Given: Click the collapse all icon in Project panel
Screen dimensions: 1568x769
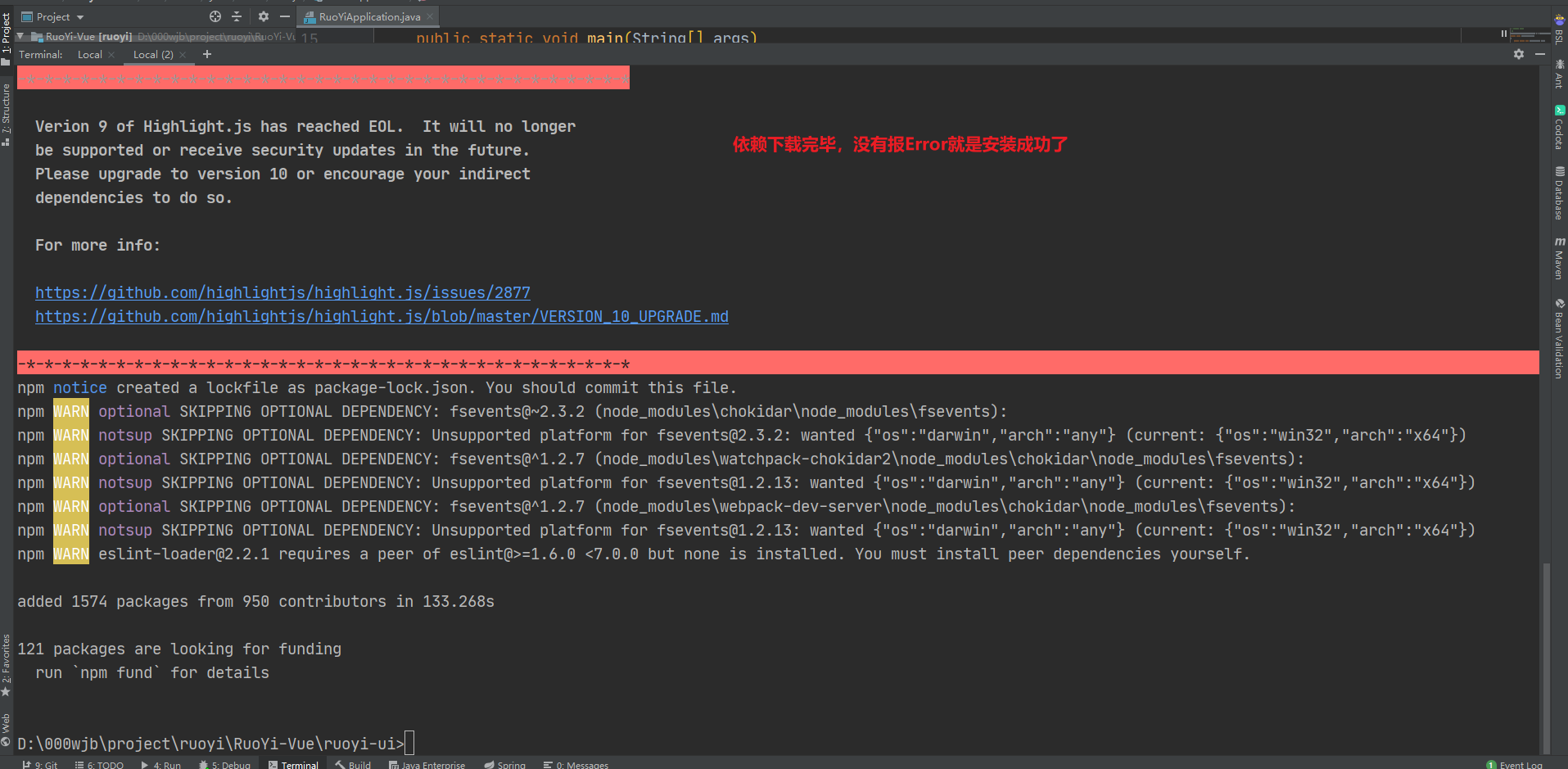Looking at the screenshot, I should click(237, 16).
